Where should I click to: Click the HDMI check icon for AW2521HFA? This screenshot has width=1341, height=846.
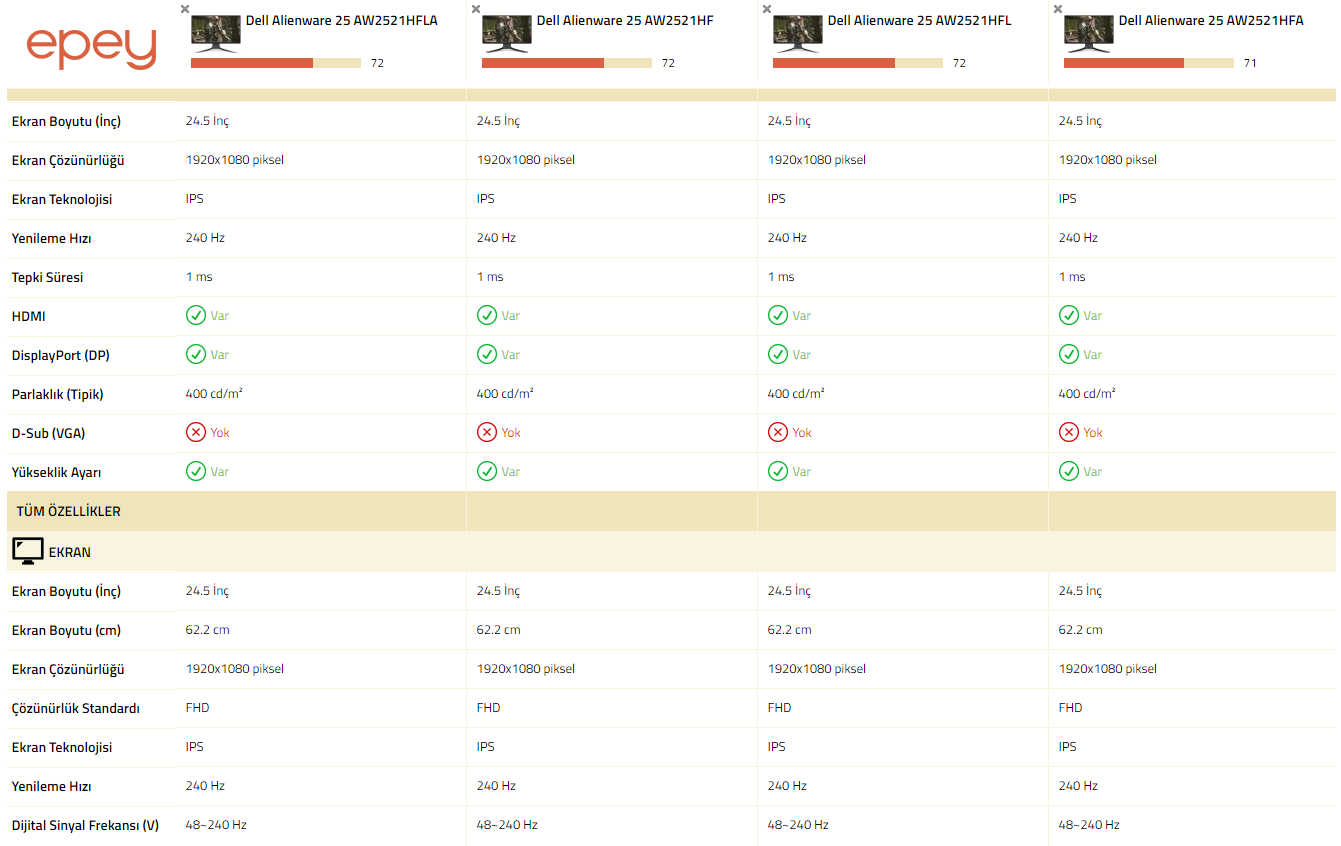click(x=1069, y=316)
